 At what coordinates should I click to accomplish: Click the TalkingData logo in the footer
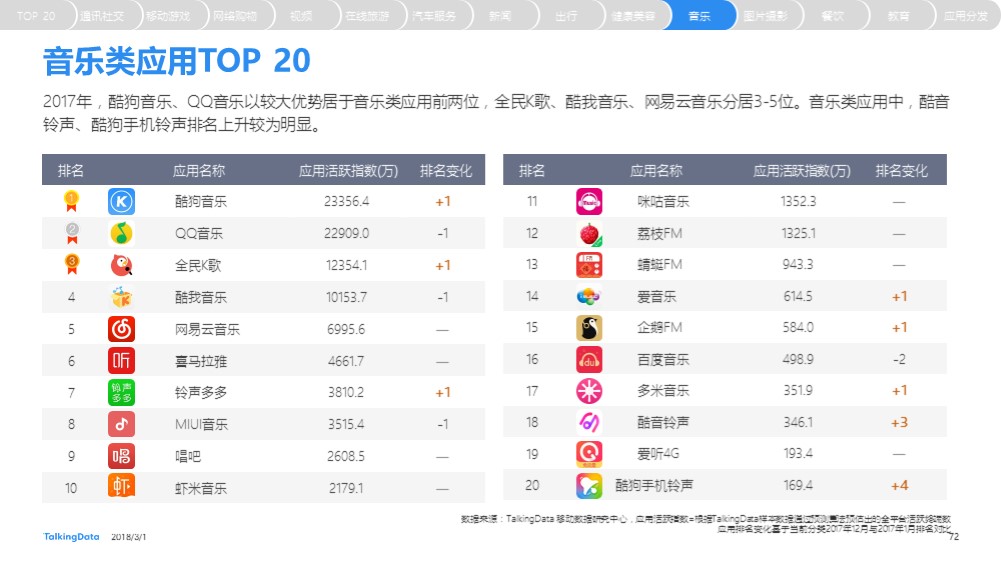click(71, 537)
